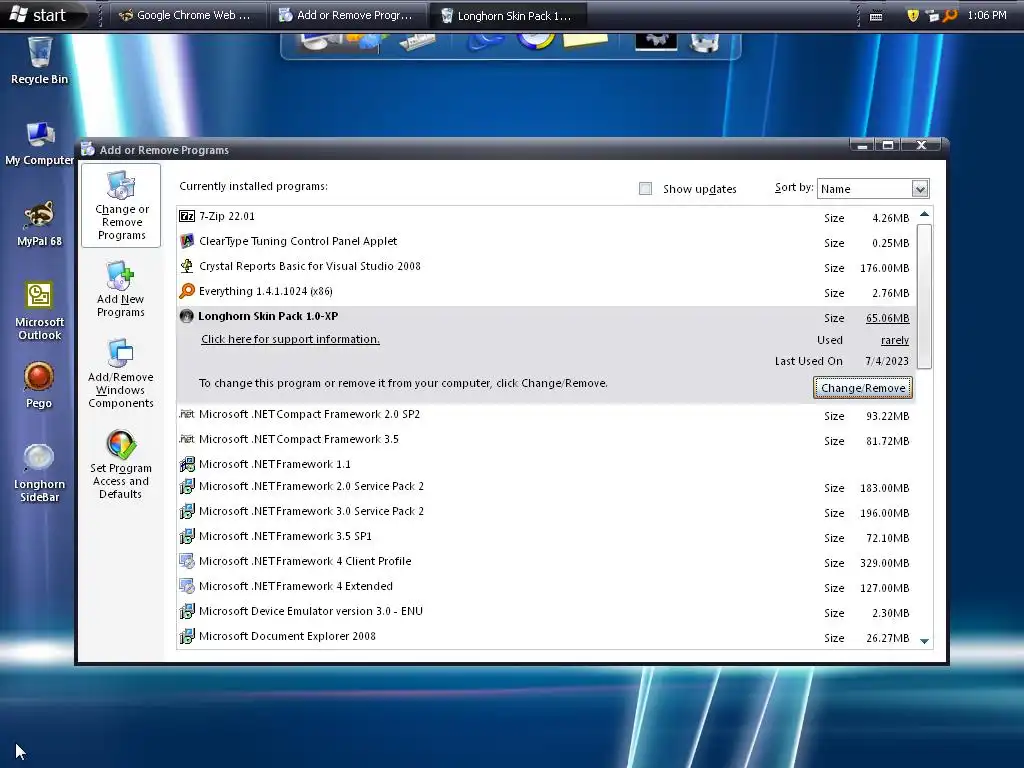This screenshot has width=1024, height=768.
Task: Click the .NET Compact Framework 2.0 SP2 icon
Action: click(187, 414)
